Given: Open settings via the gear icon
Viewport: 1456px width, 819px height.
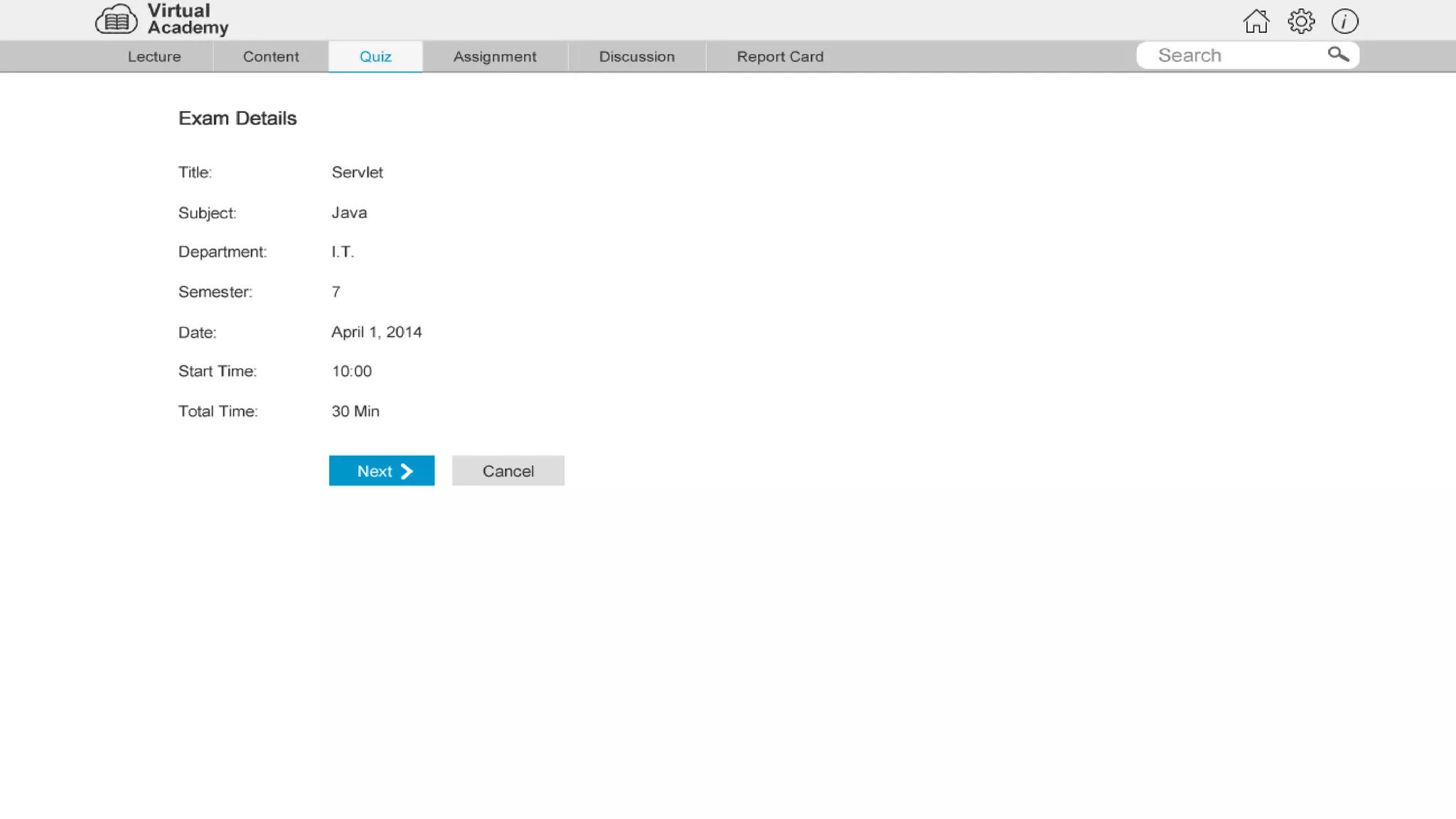Looking at the screenshot, I should 1300,21.
